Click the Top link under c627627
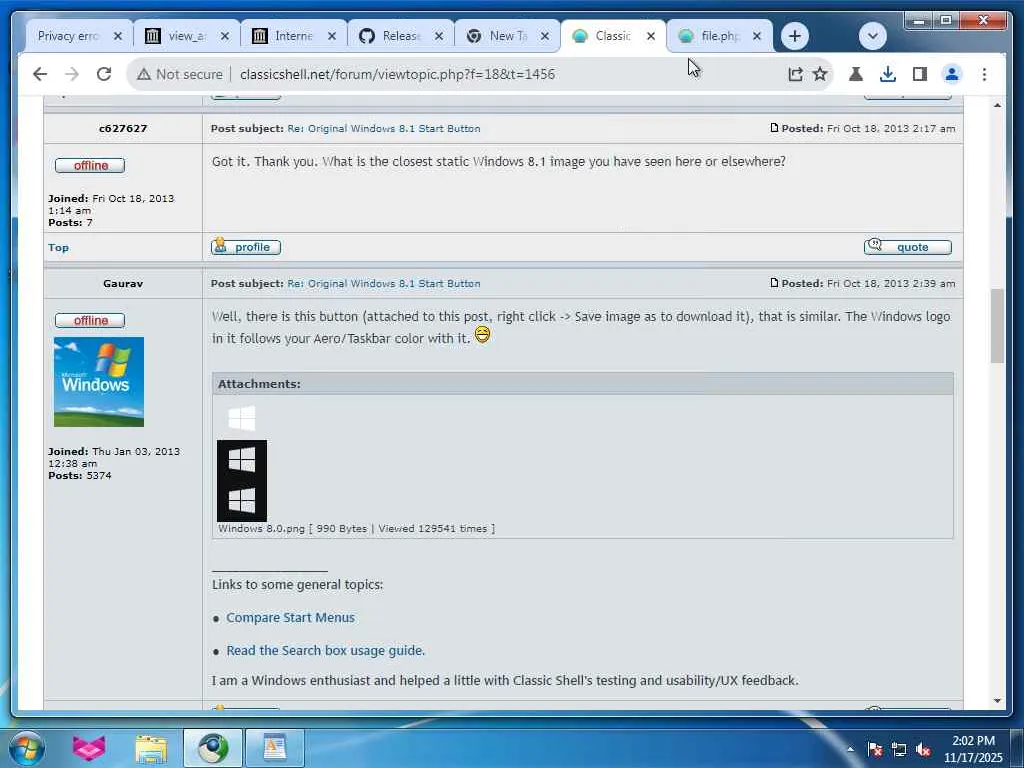Viewport: 1024px width, 768px height. pyautogui.click(x=58, y=248)
